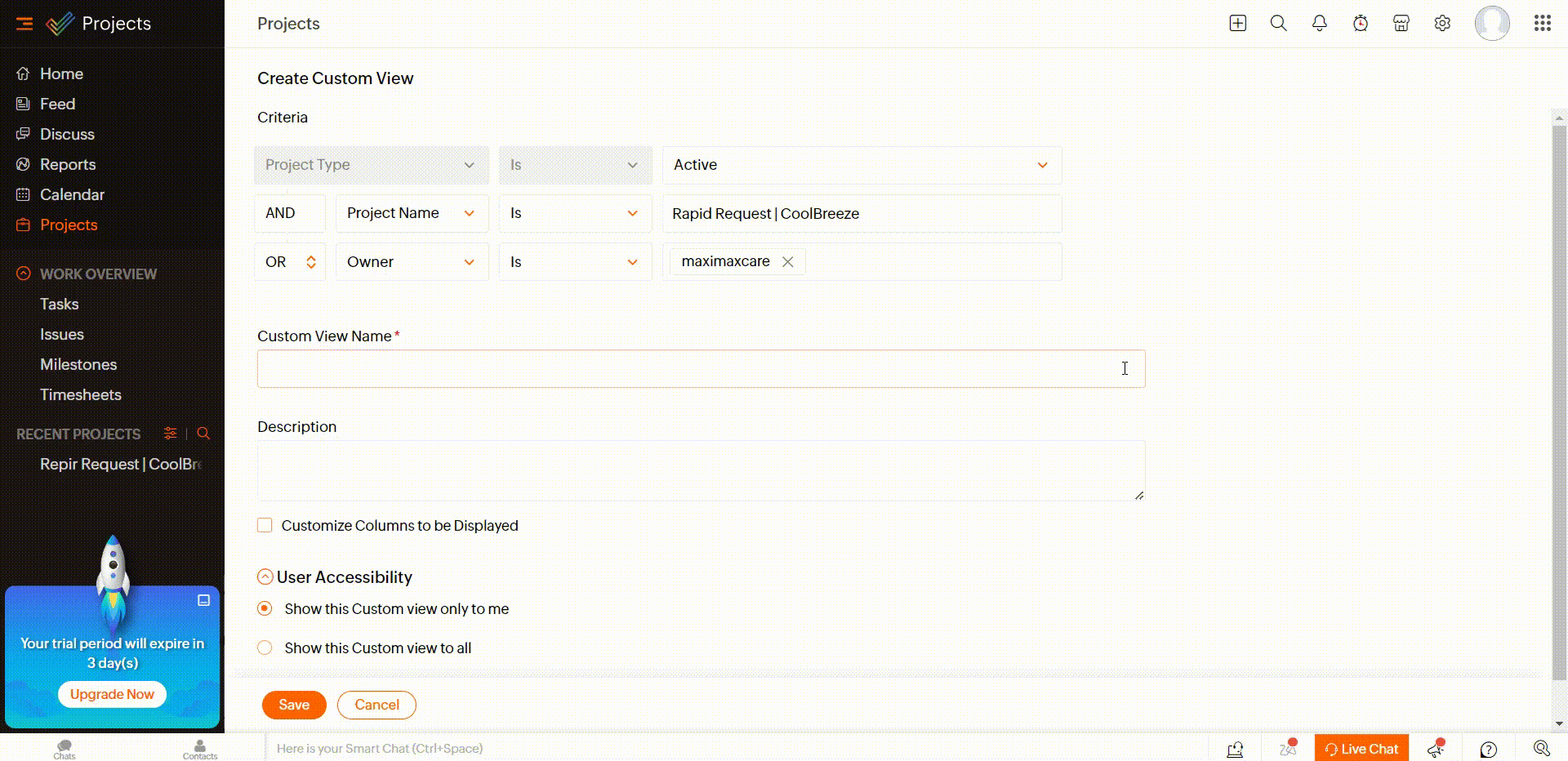Open the settings gear icon
The width and height of the screenshot is (1568, 761).
pyautogui.click(x=1442, y=24)
